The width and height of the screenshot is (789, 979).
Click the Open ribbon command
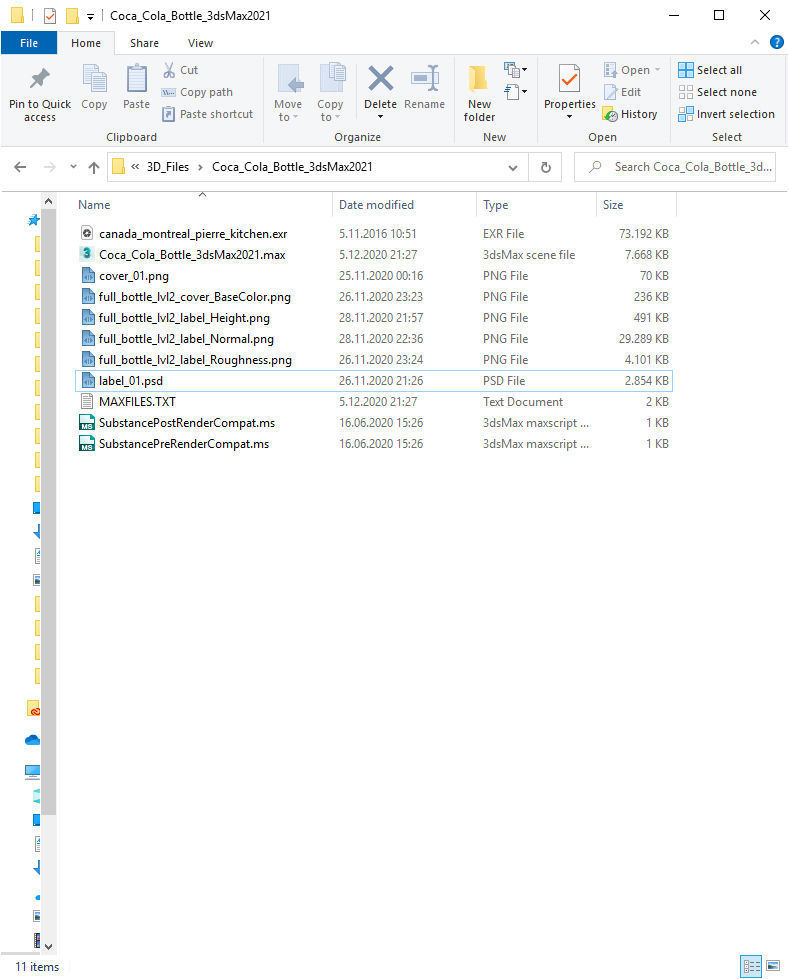(632, 70)
